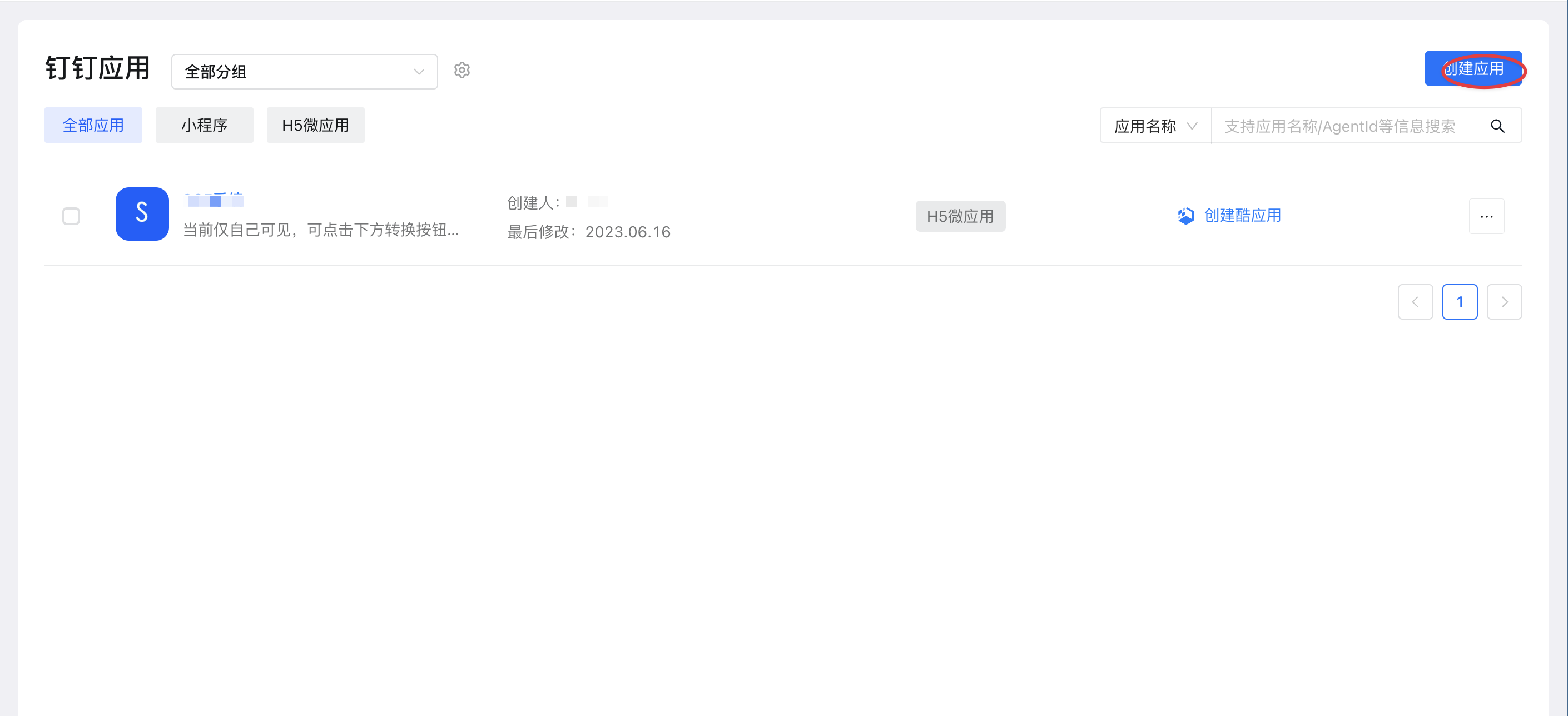Image resolution: width=1568 pixels, height=716 pixels.
Task: Click the search magnifier icon
Action: point(1497,126)
